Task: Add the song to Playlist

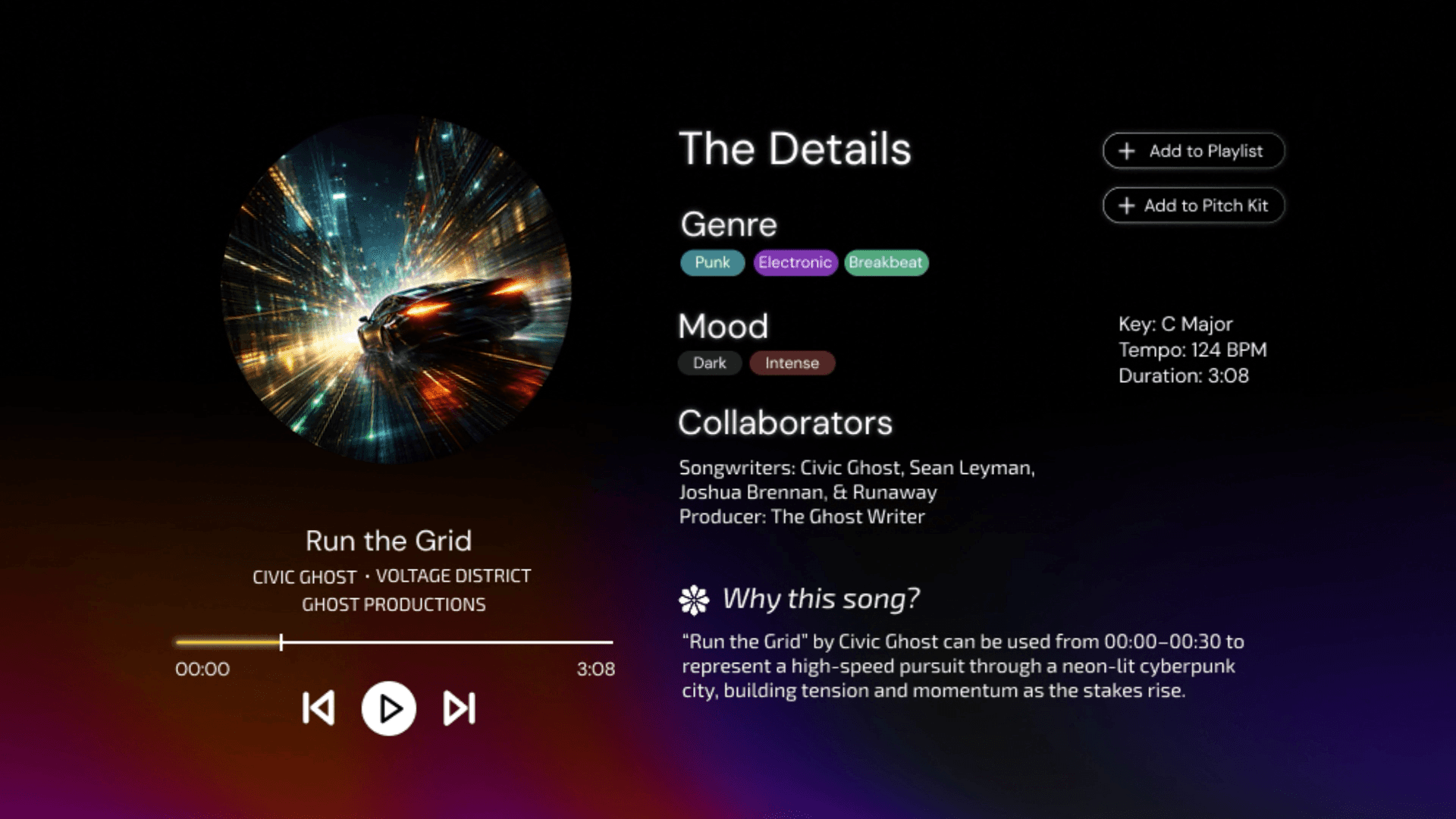Action: click(x=1194, y=151)
